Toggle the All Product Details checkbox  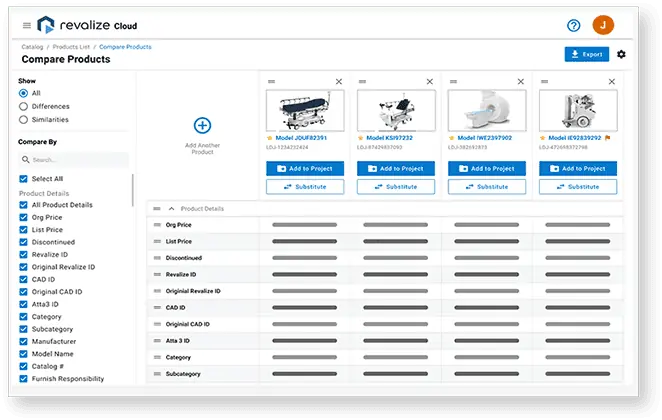23,205
